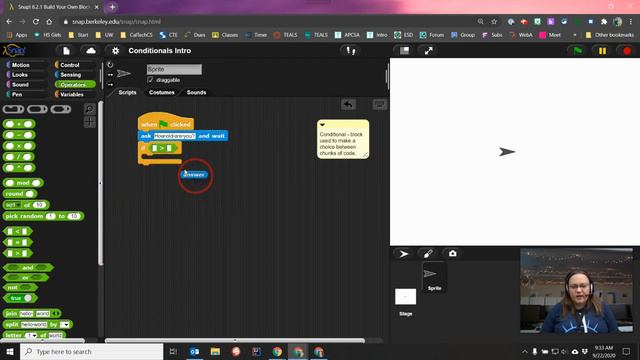This screenshot has width=640, height=360.
Task: Set rotation style to don't rotate
Action: click(110, 84)
